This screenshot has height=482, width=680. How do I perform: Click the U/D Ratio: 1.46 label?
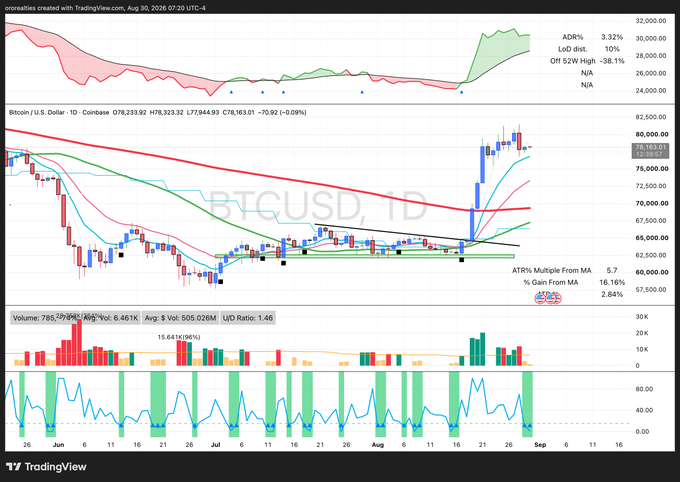click(x=248, y=318)
